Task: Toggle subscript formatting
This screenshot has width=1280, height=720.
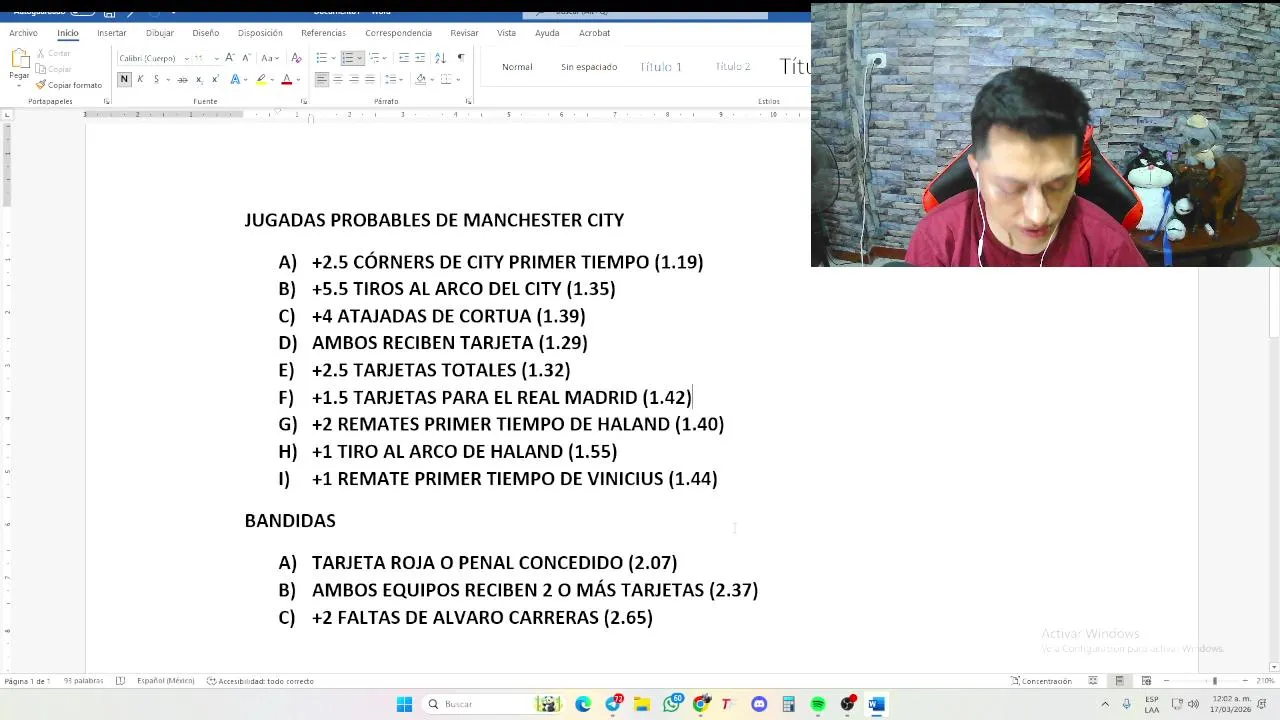Action: 199,79
